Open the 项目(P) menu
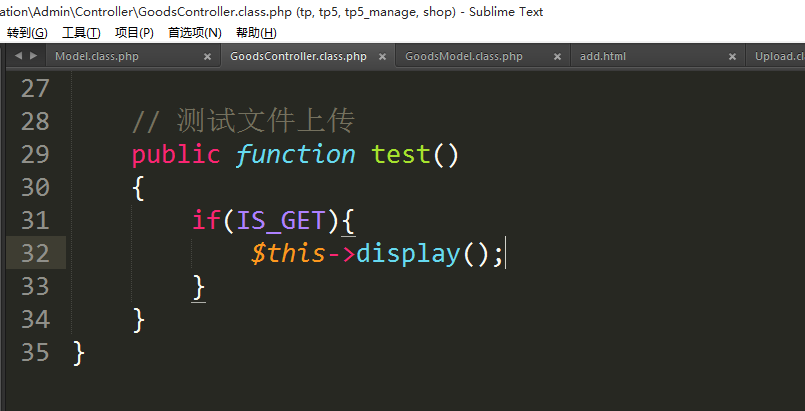This screenshot has height=411, width=805. tap(134, 33)
